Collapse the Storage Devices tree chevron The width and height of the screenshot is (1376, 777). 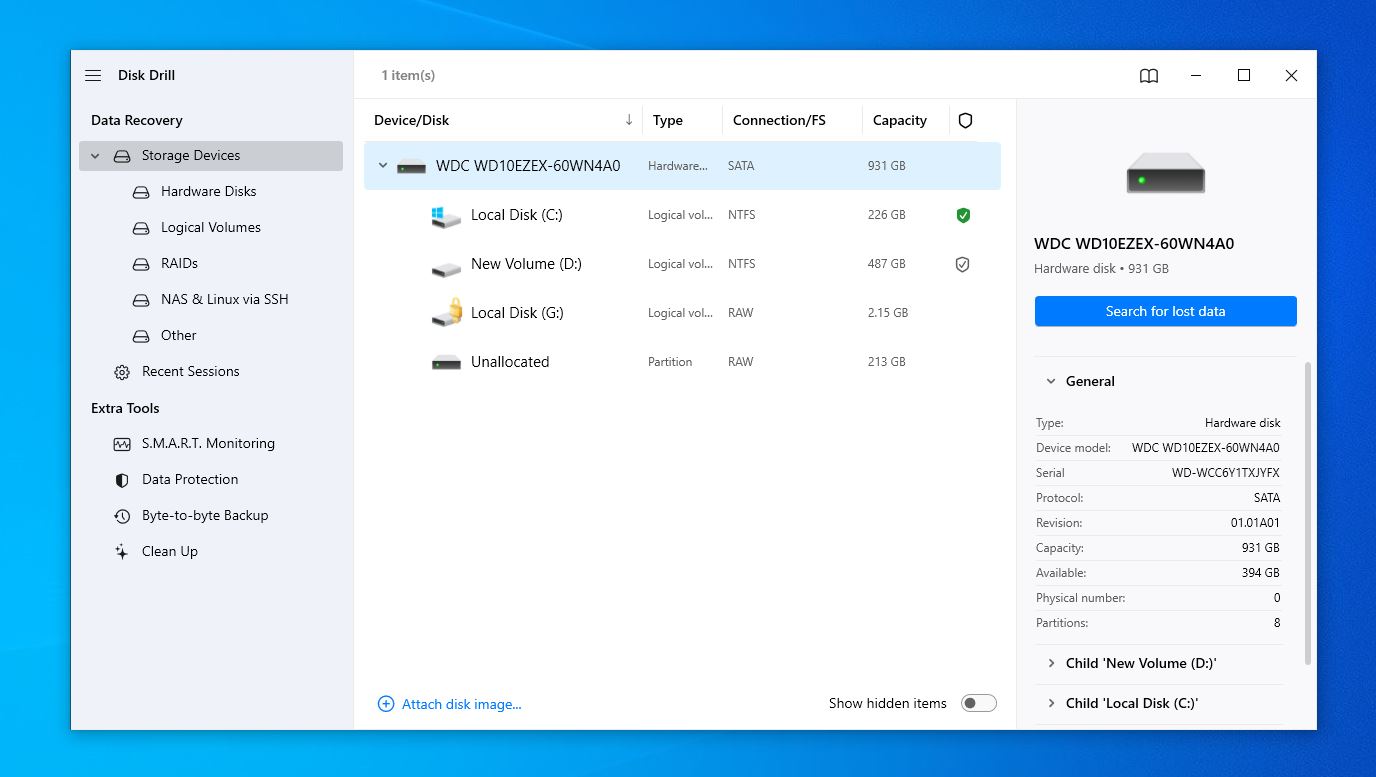click(95, 156)
